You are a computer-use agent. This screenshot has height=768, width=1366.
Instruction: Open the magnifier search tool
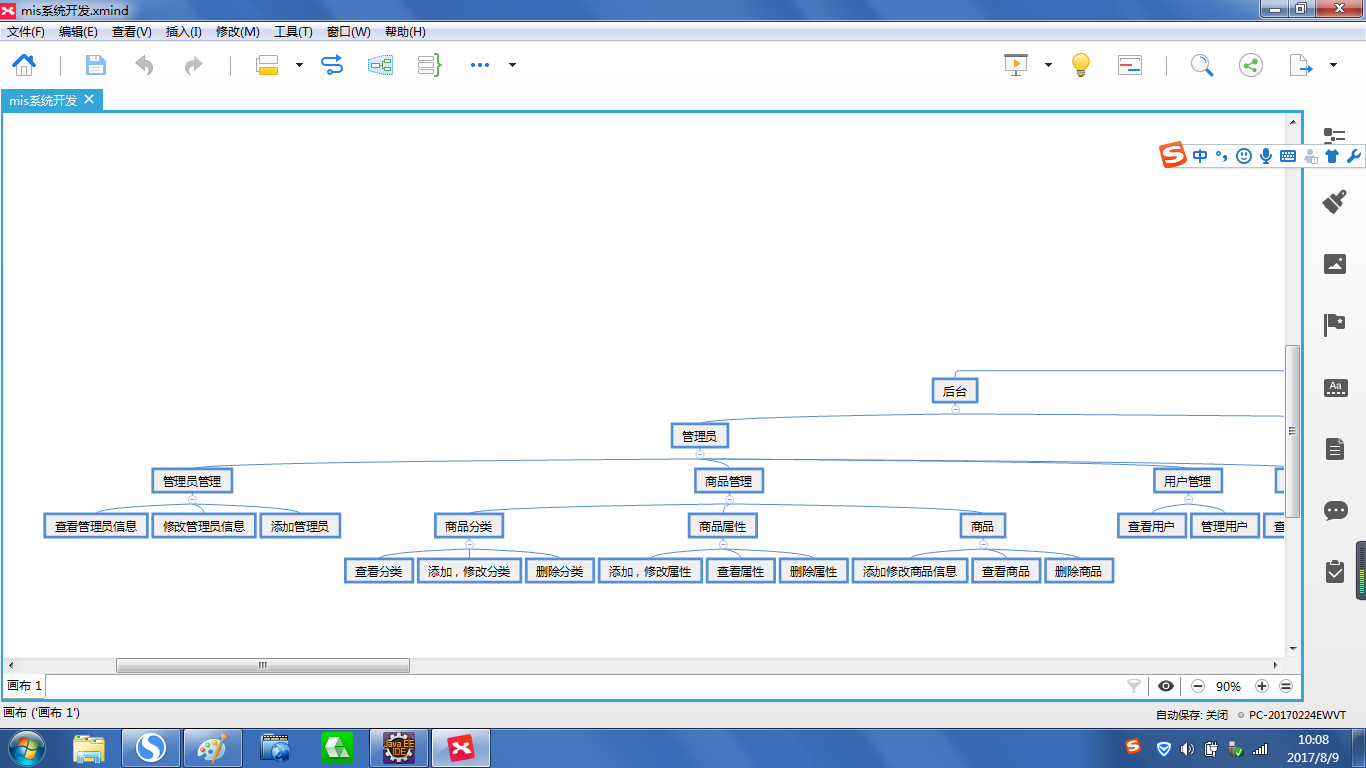1202,65
